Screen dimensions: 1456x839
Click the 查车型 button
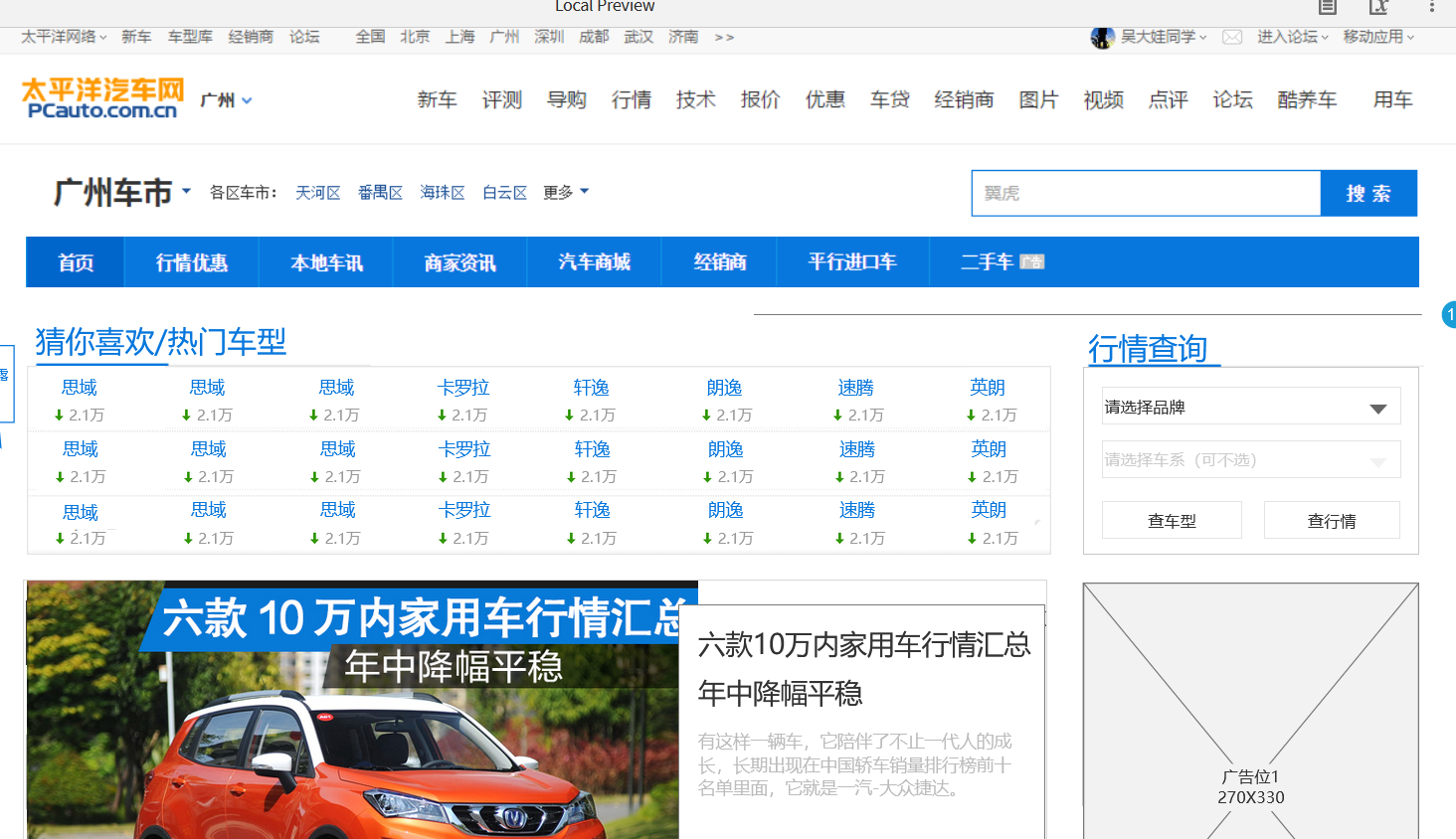pyautogui.click(x=1172, y=520)
